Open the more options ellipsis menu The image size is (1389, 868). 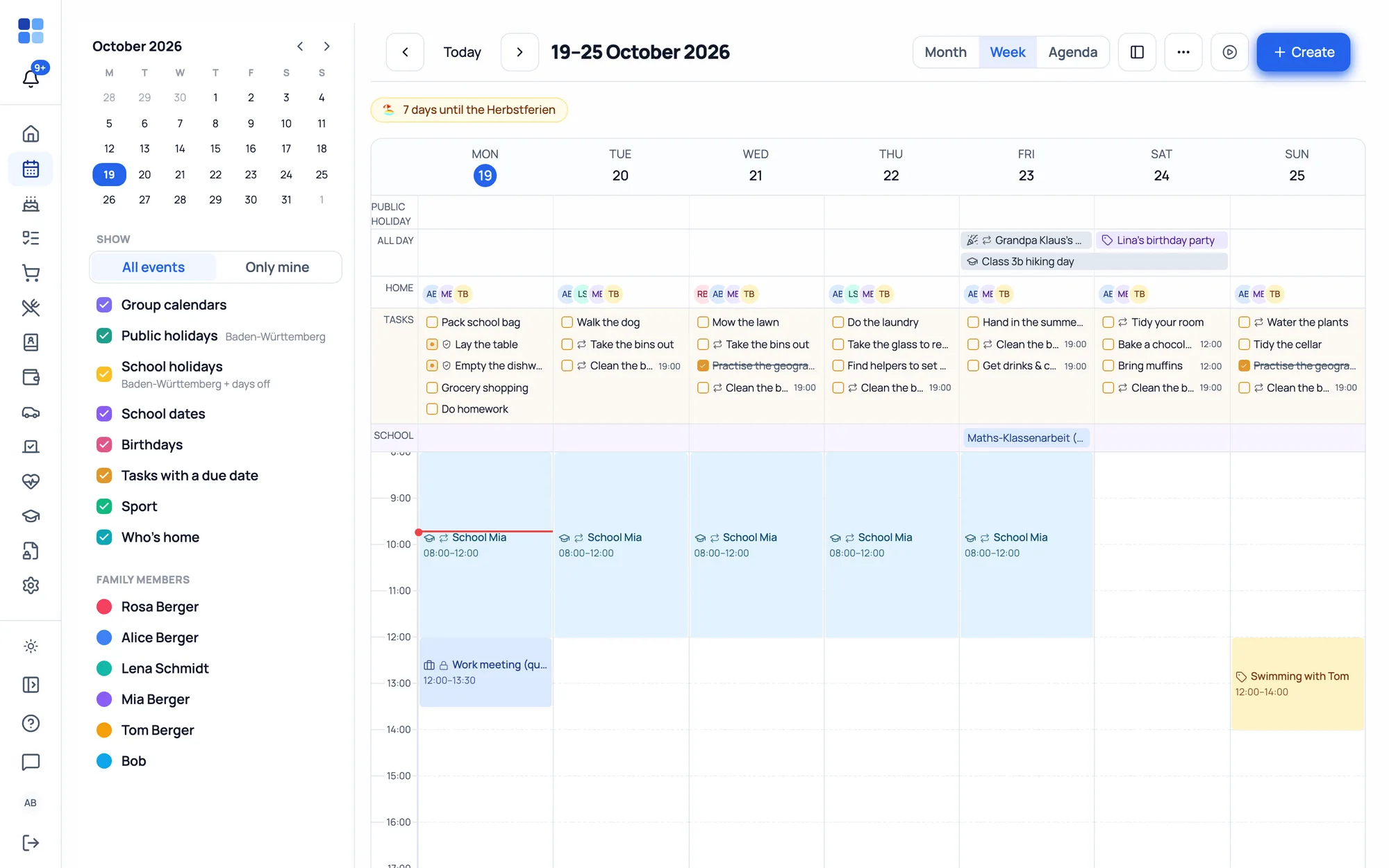pos(1183,52)
